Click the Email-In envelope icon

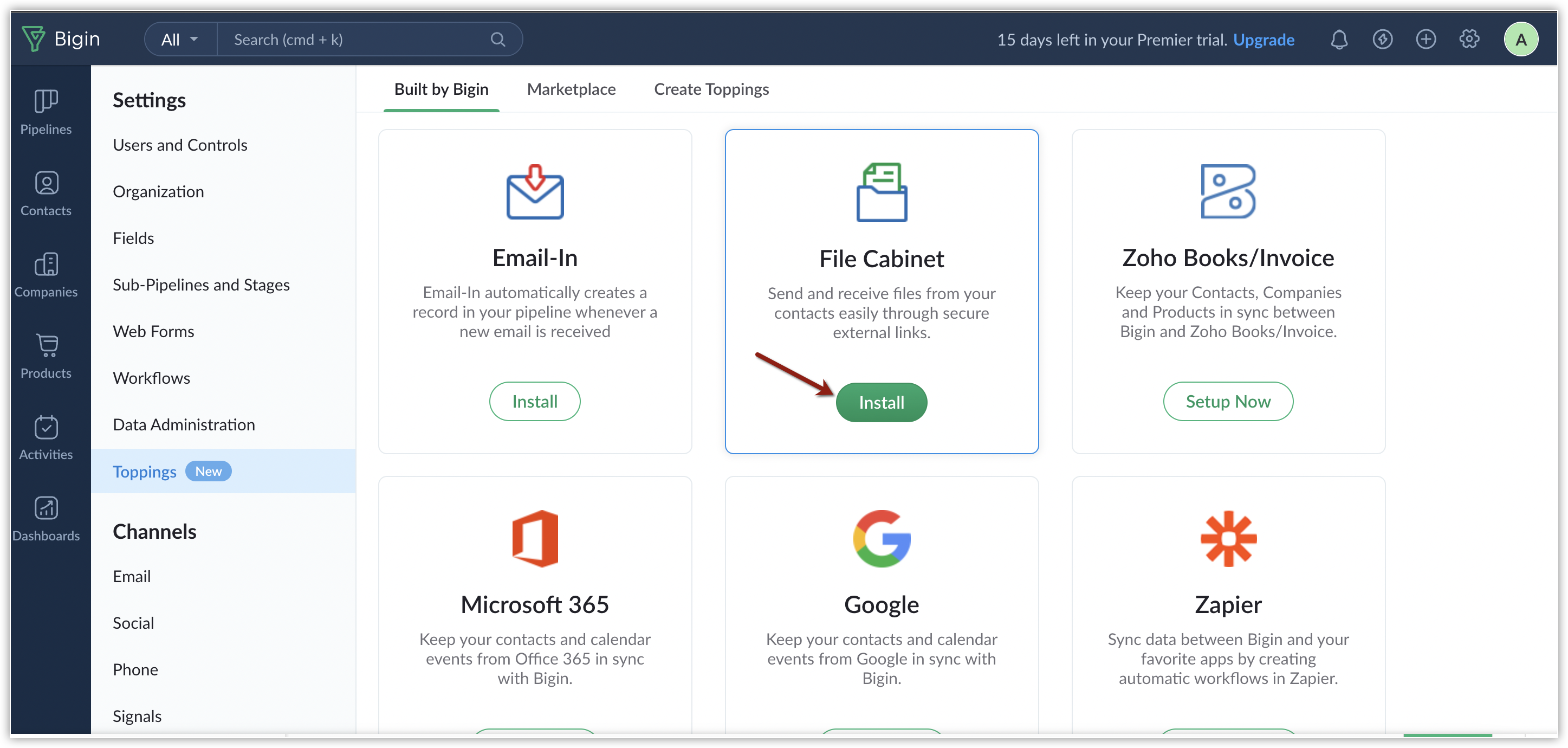pyautogui.click(x=534, y=192)
